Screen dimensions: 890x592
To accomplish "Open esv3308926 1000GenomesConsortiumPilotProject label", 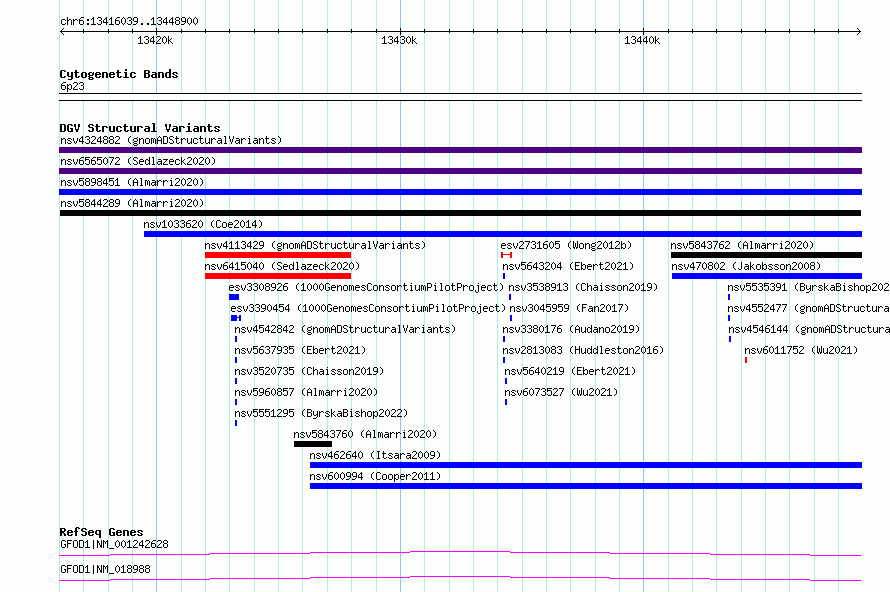I will click(x=366, y=287).
